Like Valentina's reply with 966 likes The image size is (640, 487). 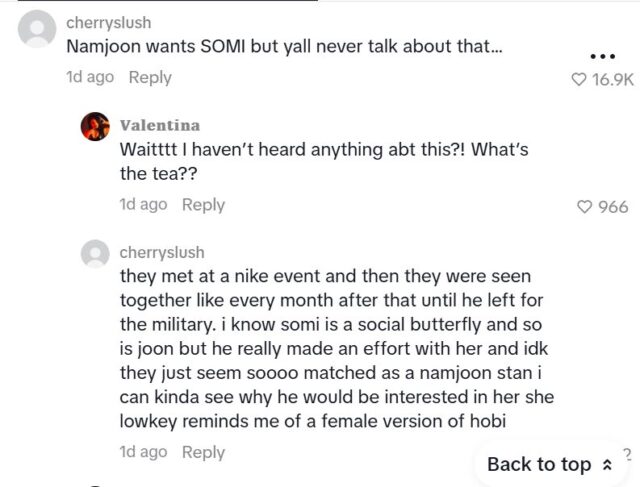pos(585,207)
